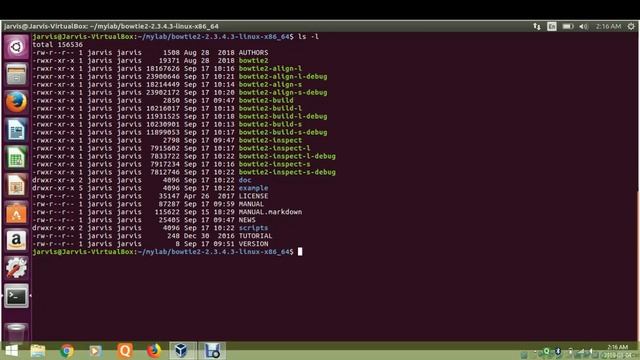640x360 pixels.
Task: Click the bowtie2-align-l file name
Action: [270, 69]
